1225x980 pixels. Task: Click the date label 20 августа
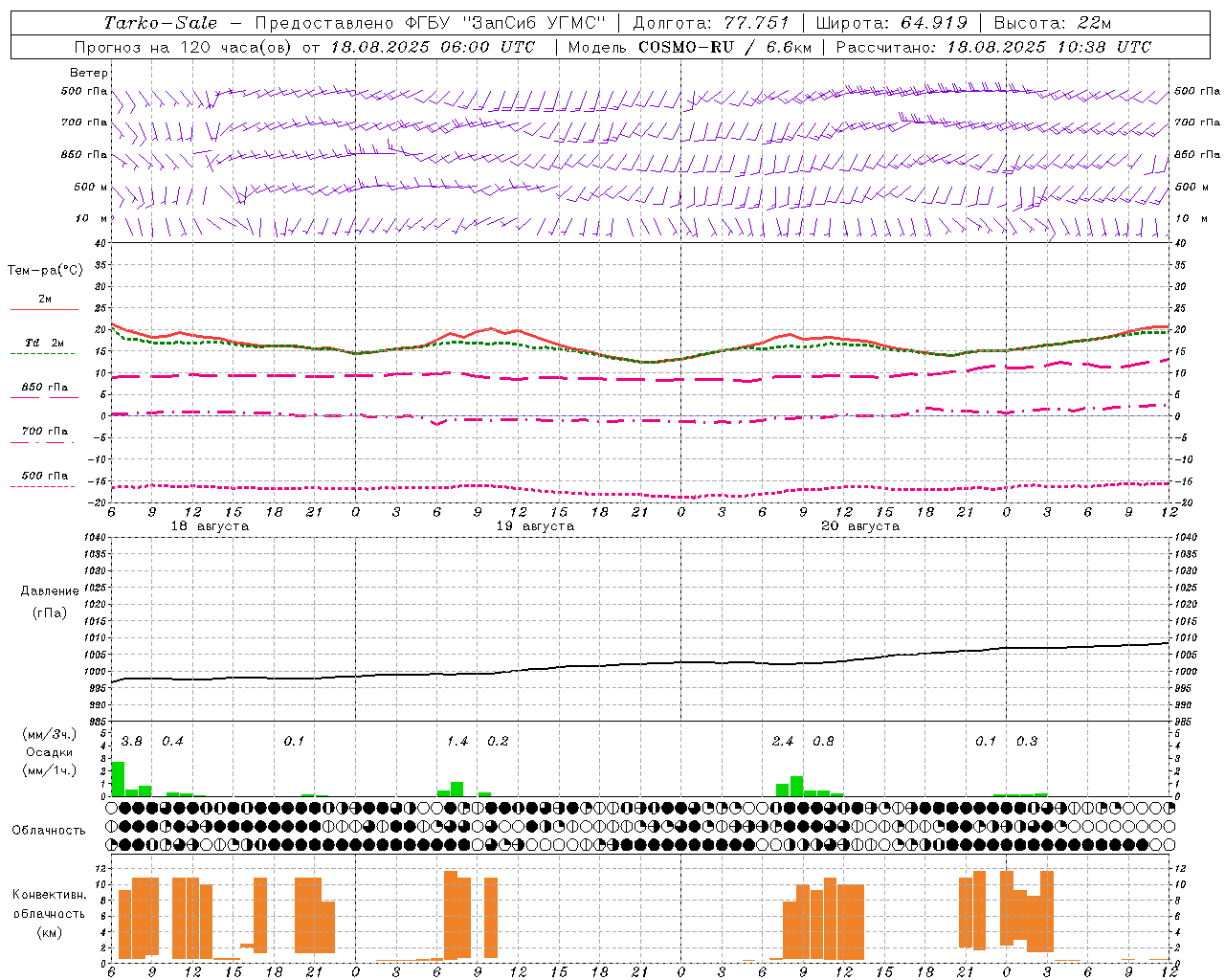pyautogui.click(x=860, y=526)
